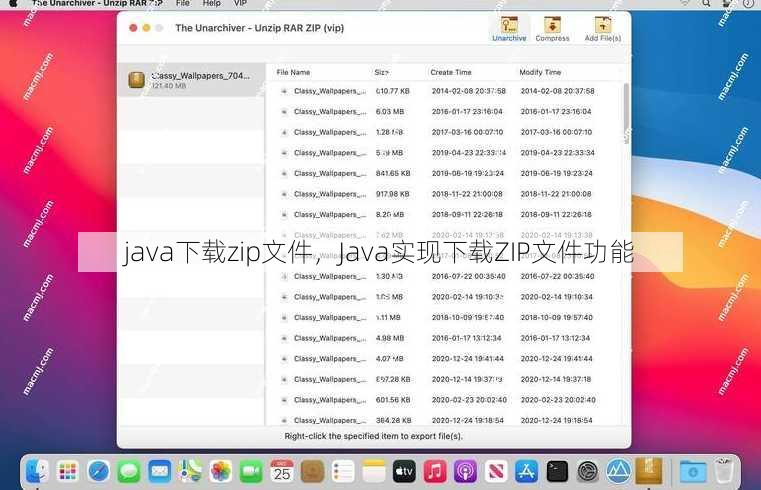The height and width of the screenshot is (490, 761).
Task: Click the file list vertical scrollbar thumb
Action: [626, 114]
